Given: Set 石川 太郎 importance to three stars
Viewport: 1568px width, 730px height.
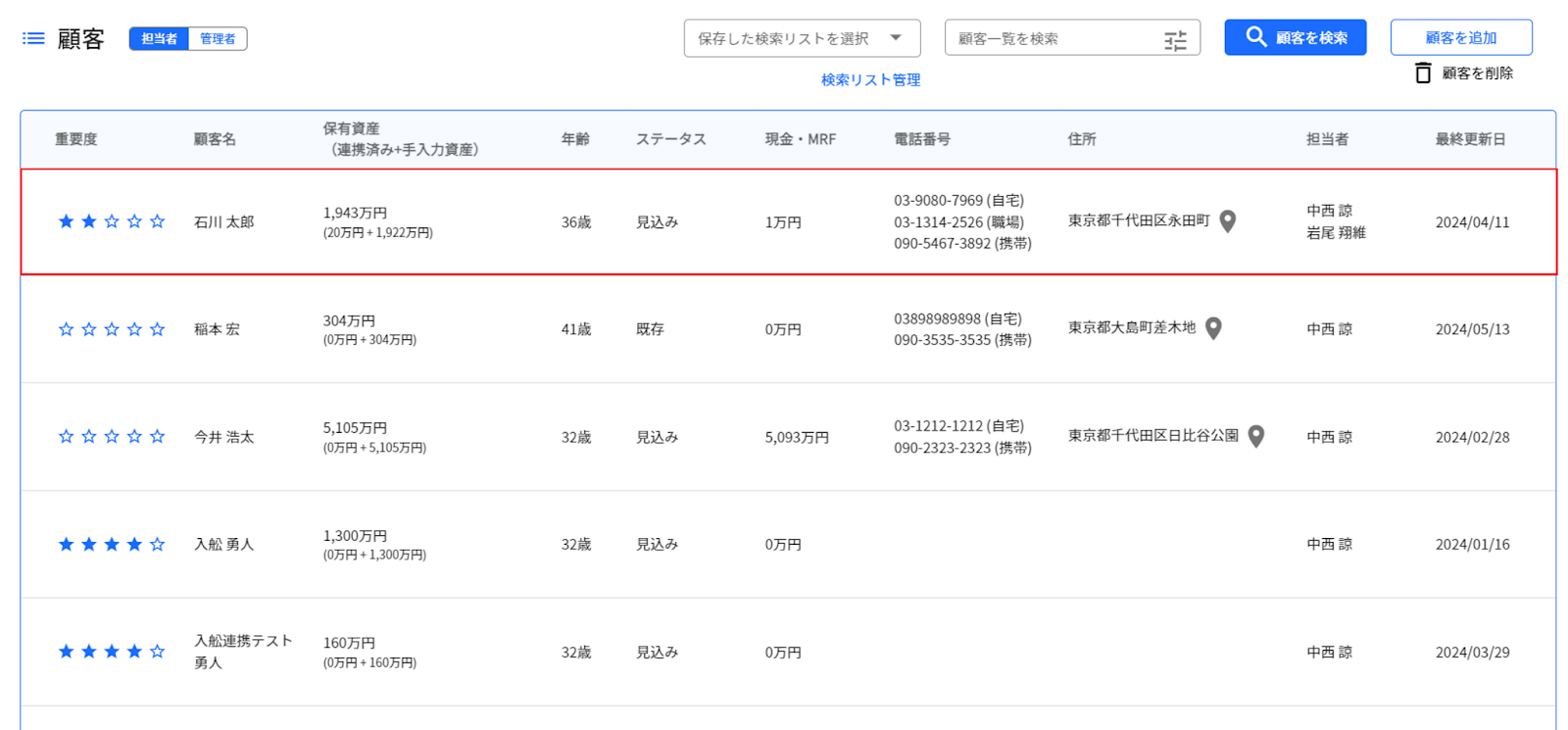Looking at the screenshot, I should 112,221.
